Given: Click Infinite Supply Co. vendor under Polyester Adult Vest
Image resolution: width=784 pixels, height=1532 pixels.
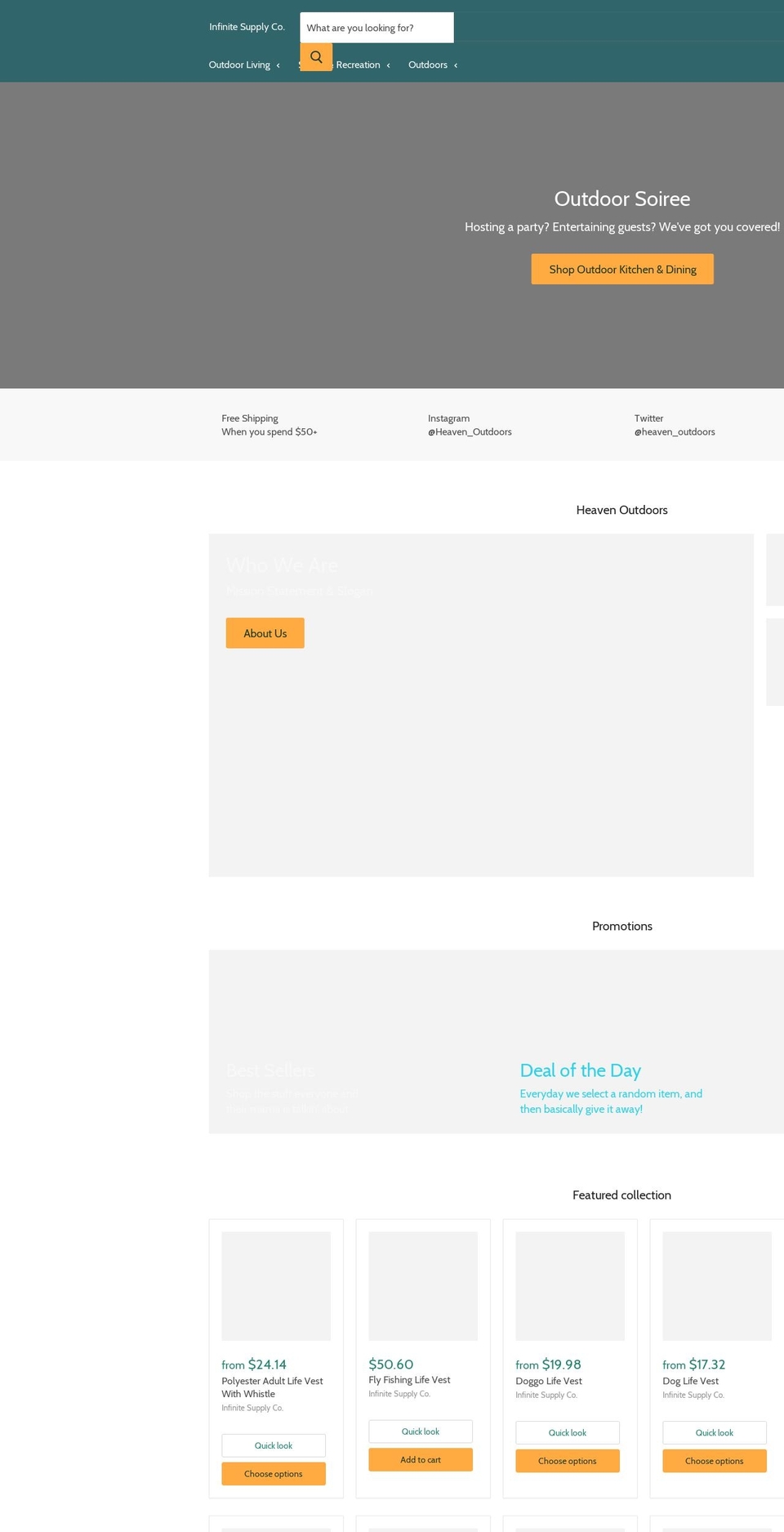Looking at the screenshot, I should pyautogui.click(x=252, y=1409).
